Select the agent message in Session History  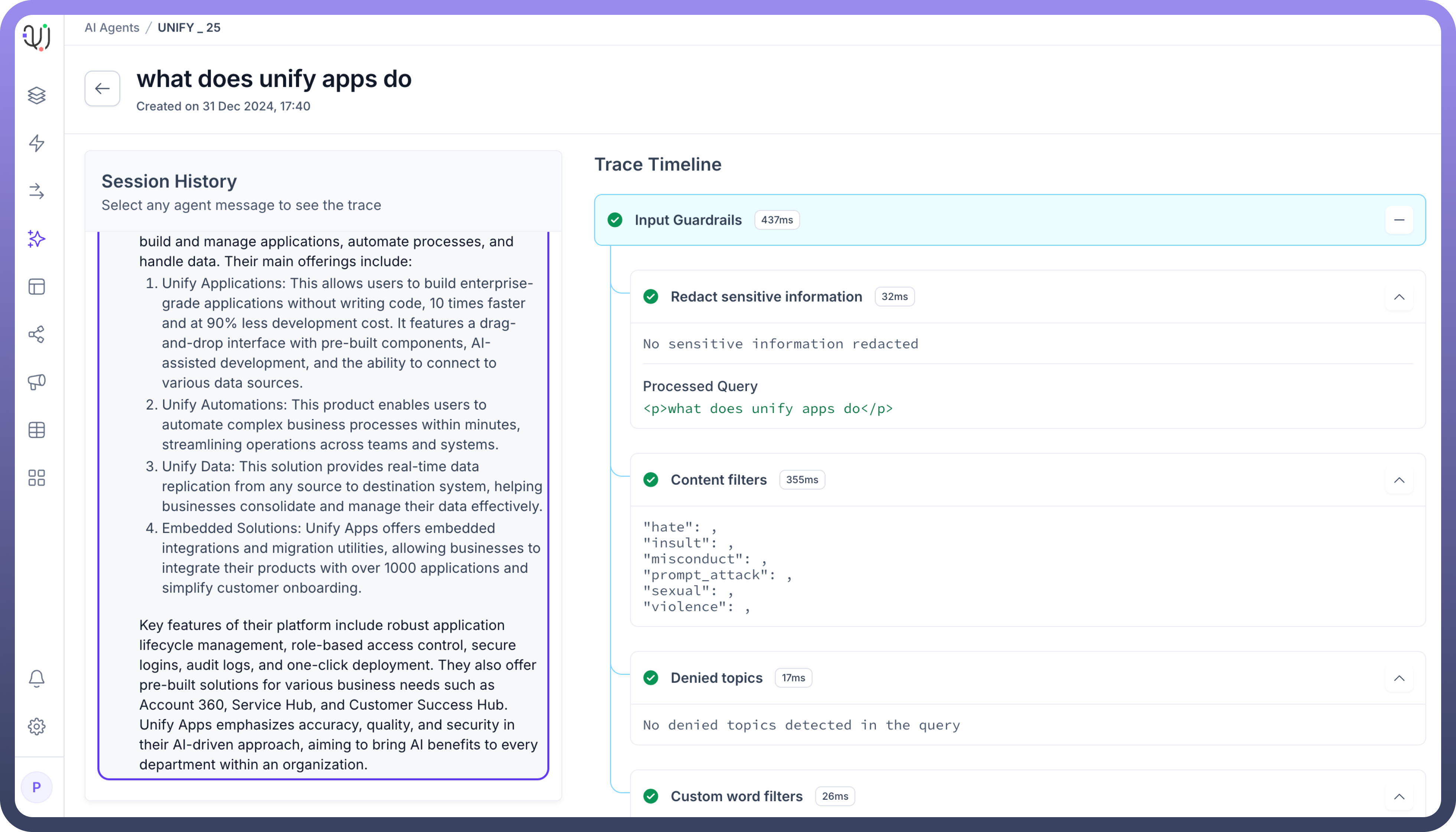tap(324, 503)
